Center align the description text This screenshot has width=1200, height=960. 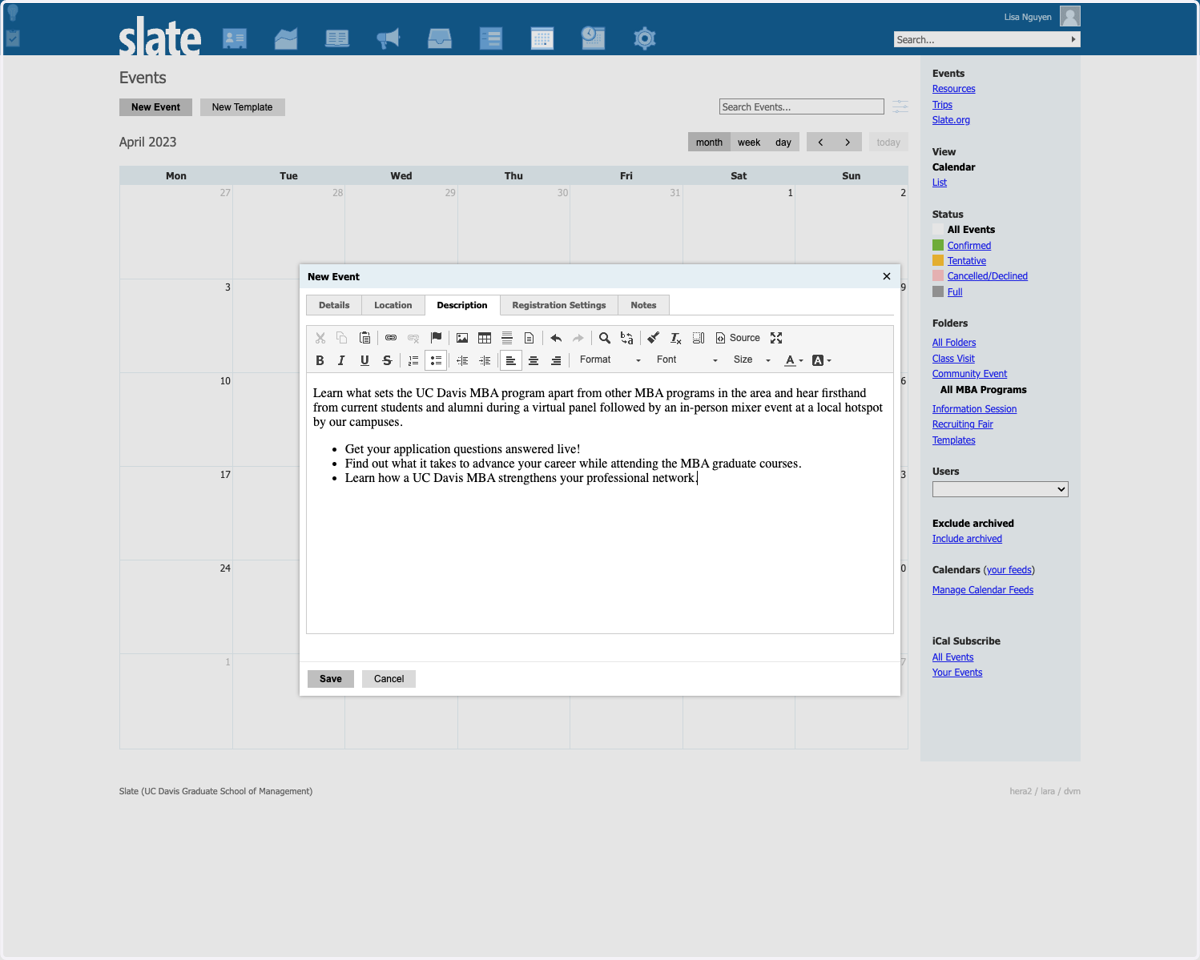point(533,360)
